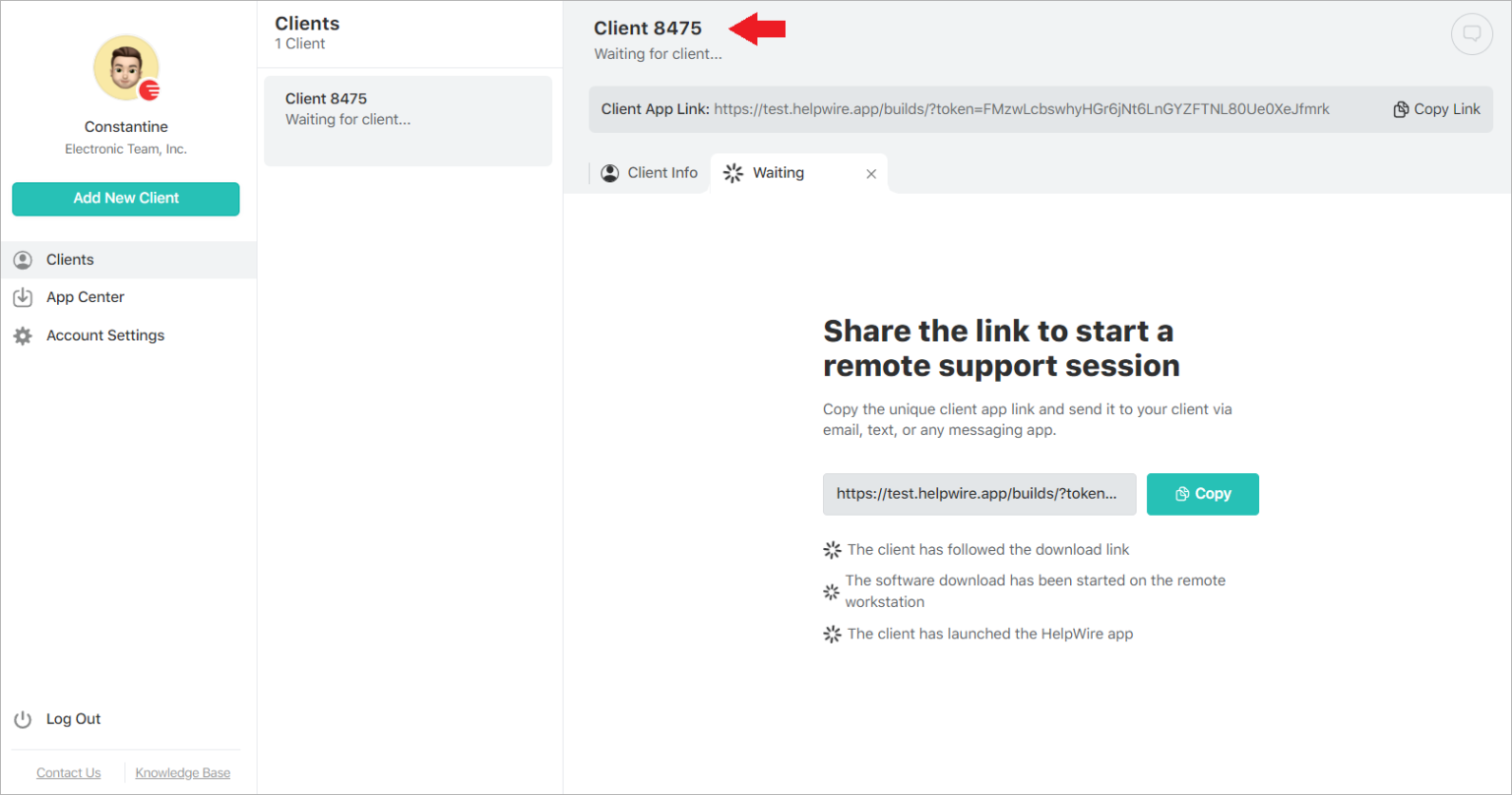Click the person icon on the Client Info tab
Viewport: 1512px width, 795px height.
[610, 172]
